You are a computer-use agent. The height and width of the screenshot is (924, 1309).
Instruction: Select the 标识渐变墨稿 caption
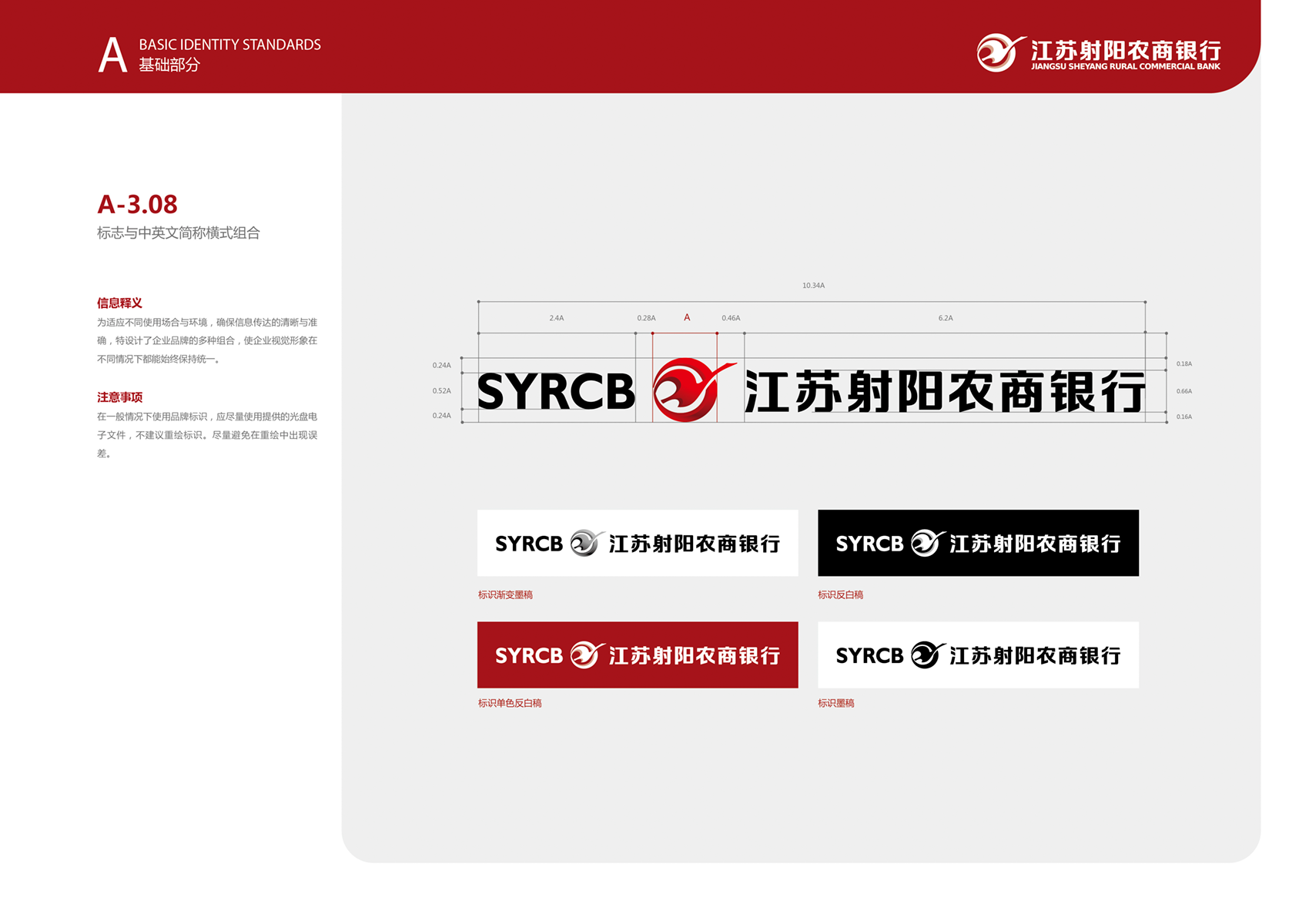[505, 594]
